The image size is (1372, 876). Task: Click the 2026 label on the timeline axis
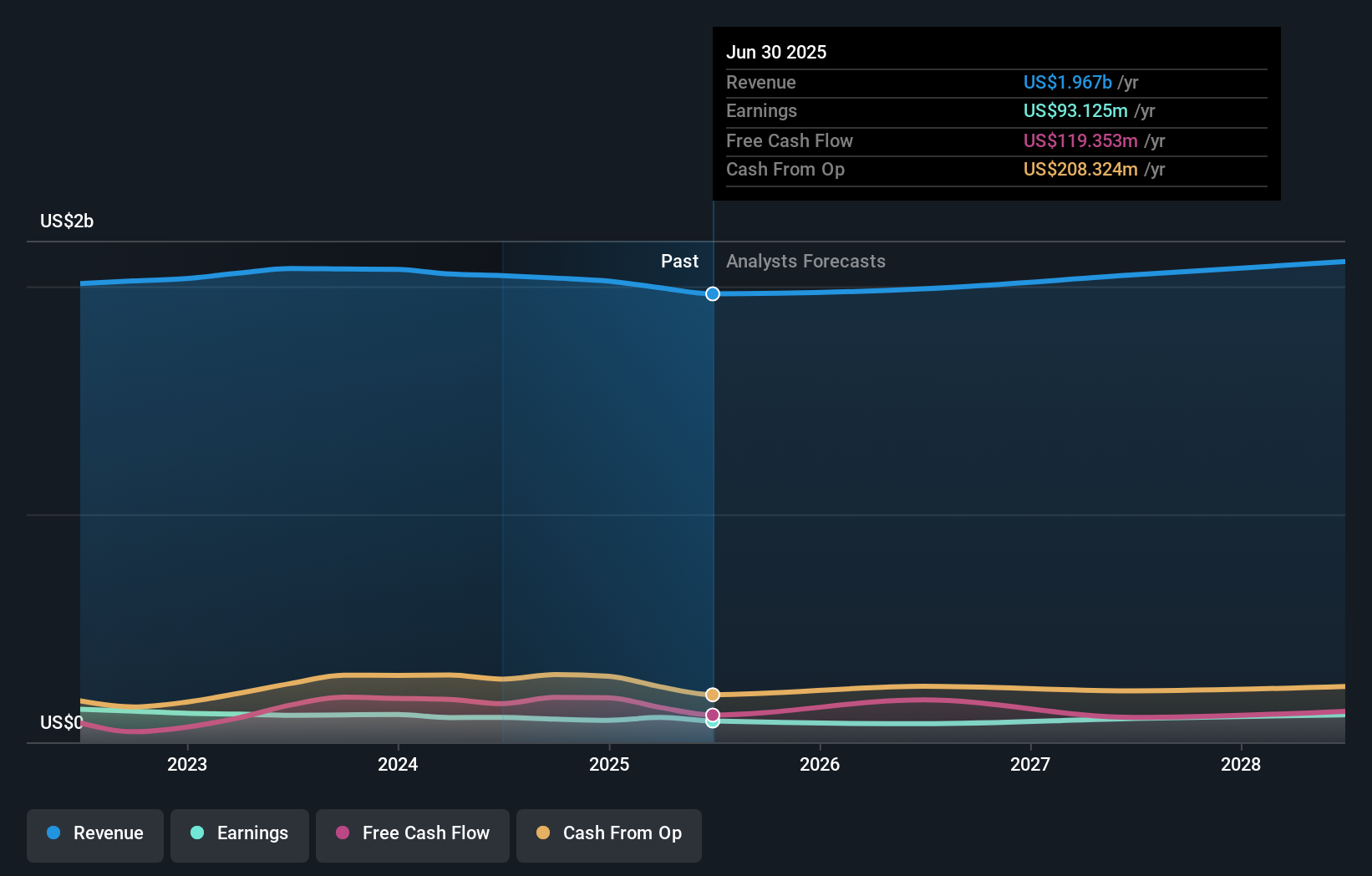click(x=821, y=764)
